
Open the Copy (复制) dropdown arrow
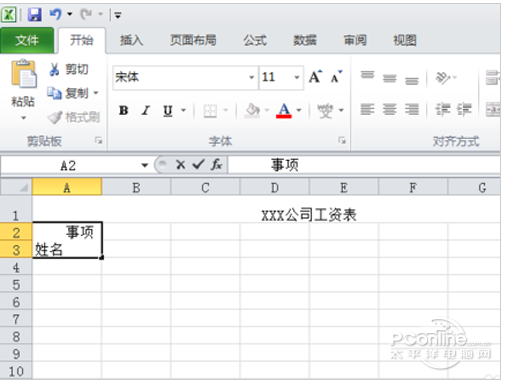tap(96, 93)
